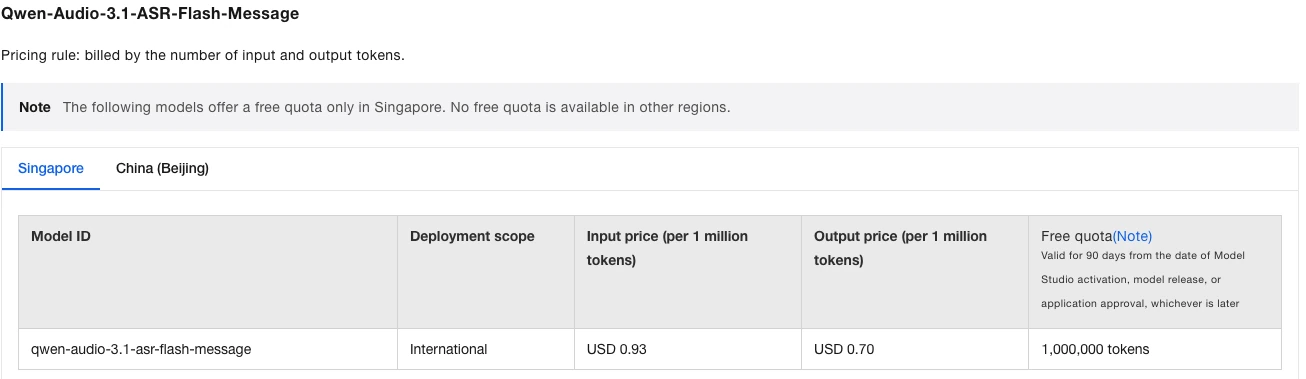1306x379 pixels.
Task: Switch to the China (Beijing) tab
Action: [162, 168]
